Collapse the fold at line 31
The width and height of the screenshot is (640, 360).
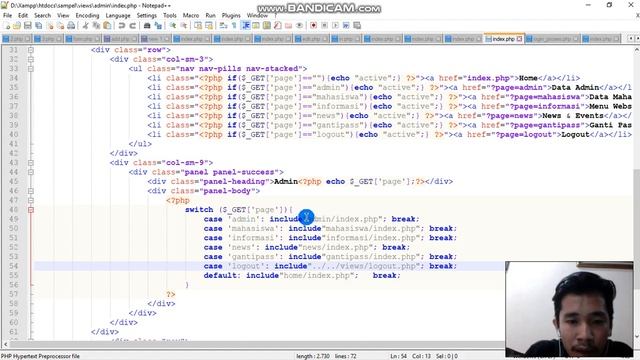(31, 50)
